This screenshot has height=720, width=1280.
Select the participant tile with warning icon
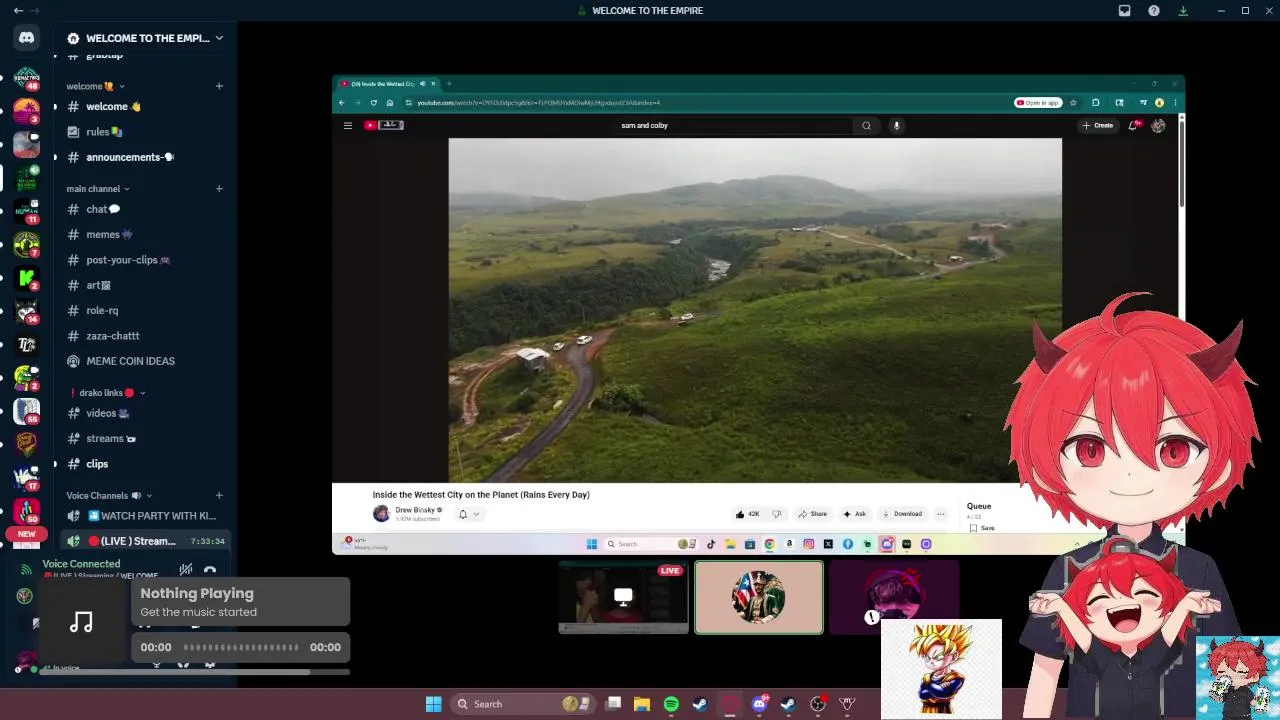coord(894,597)
